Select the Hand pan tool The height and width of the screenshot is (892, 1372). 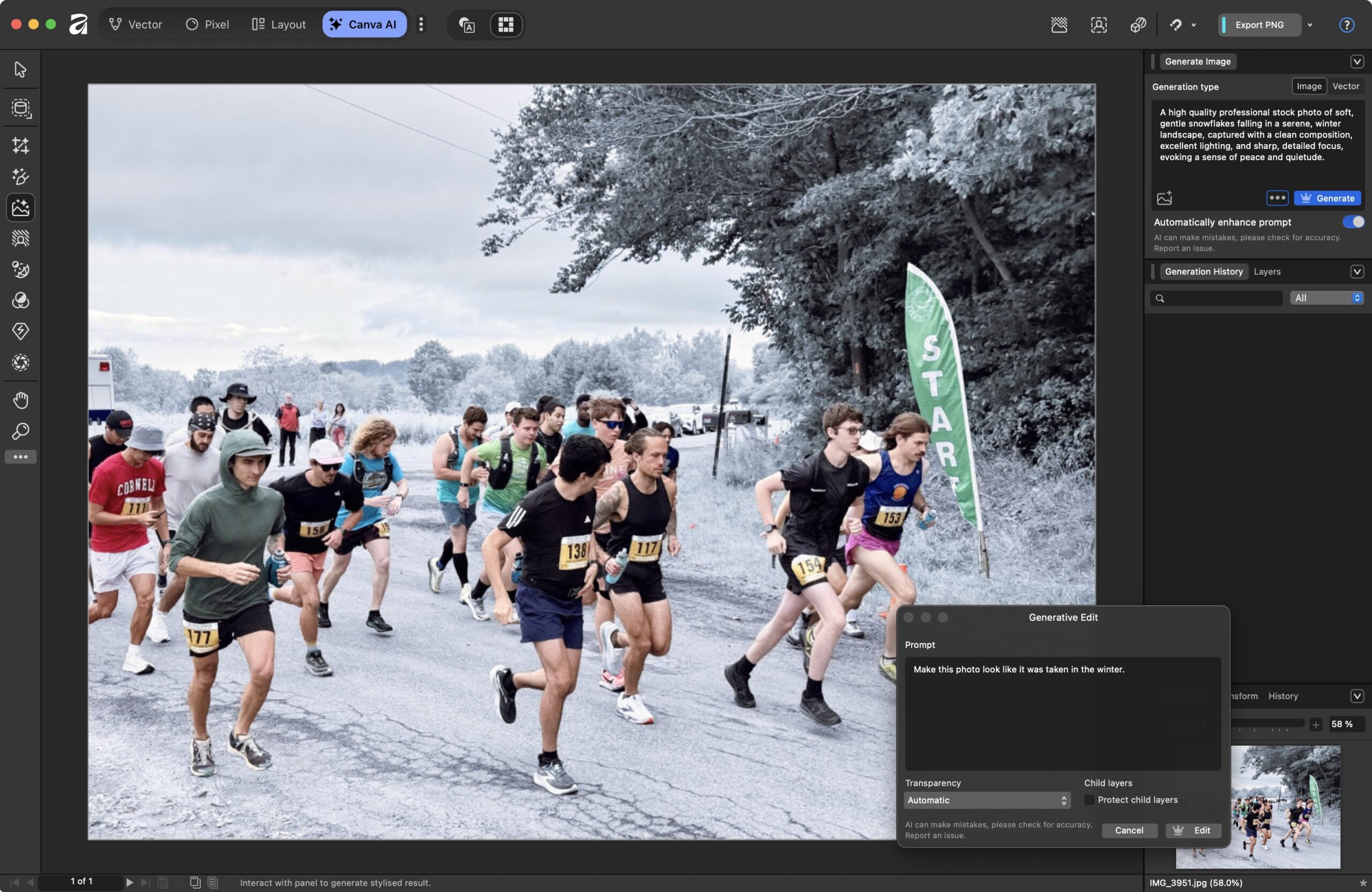(20, 400)
